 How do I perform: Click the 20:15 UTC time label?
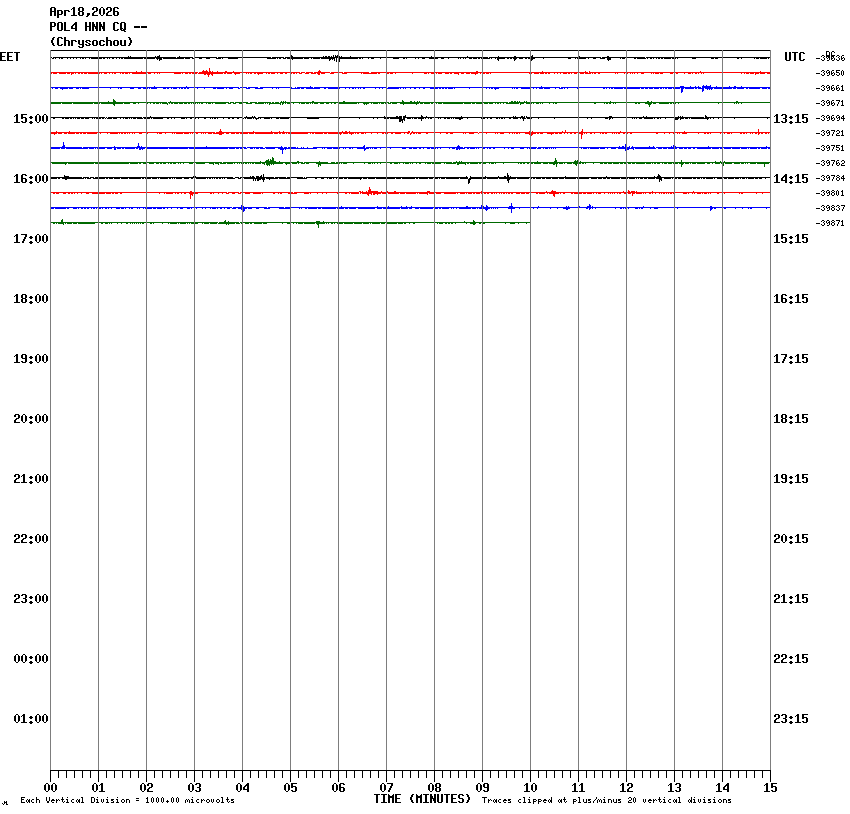(x=791, y=539)
